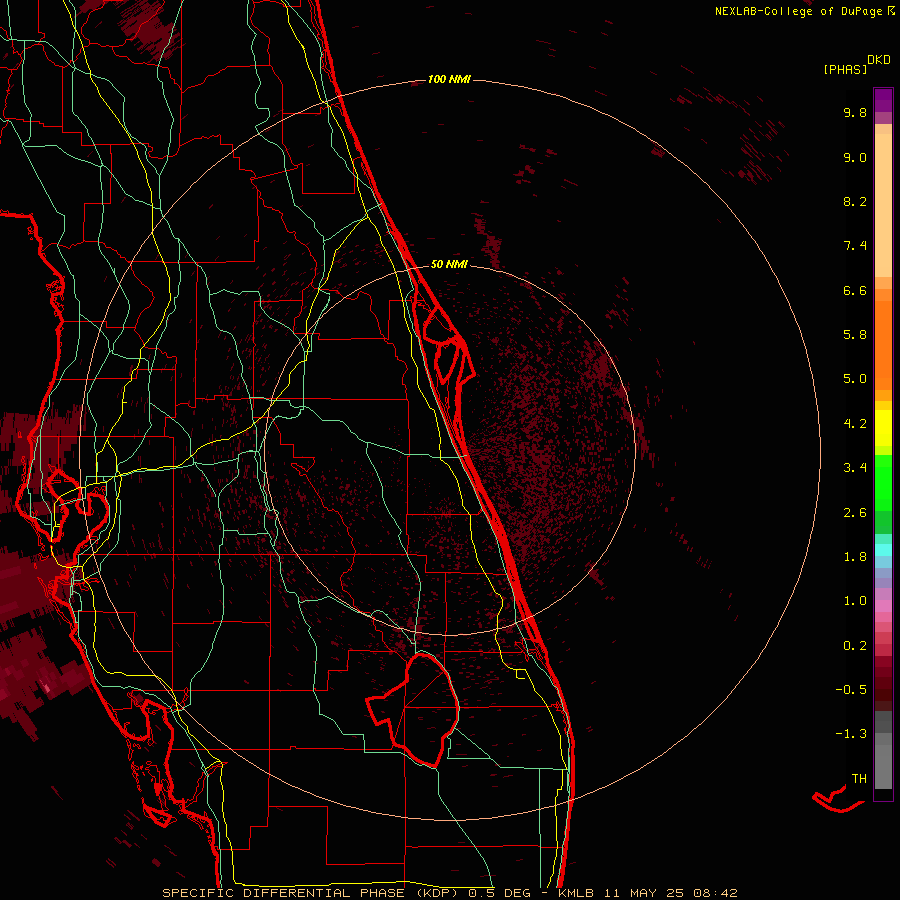Click the 3.4 value on color scale

(855, 468)
